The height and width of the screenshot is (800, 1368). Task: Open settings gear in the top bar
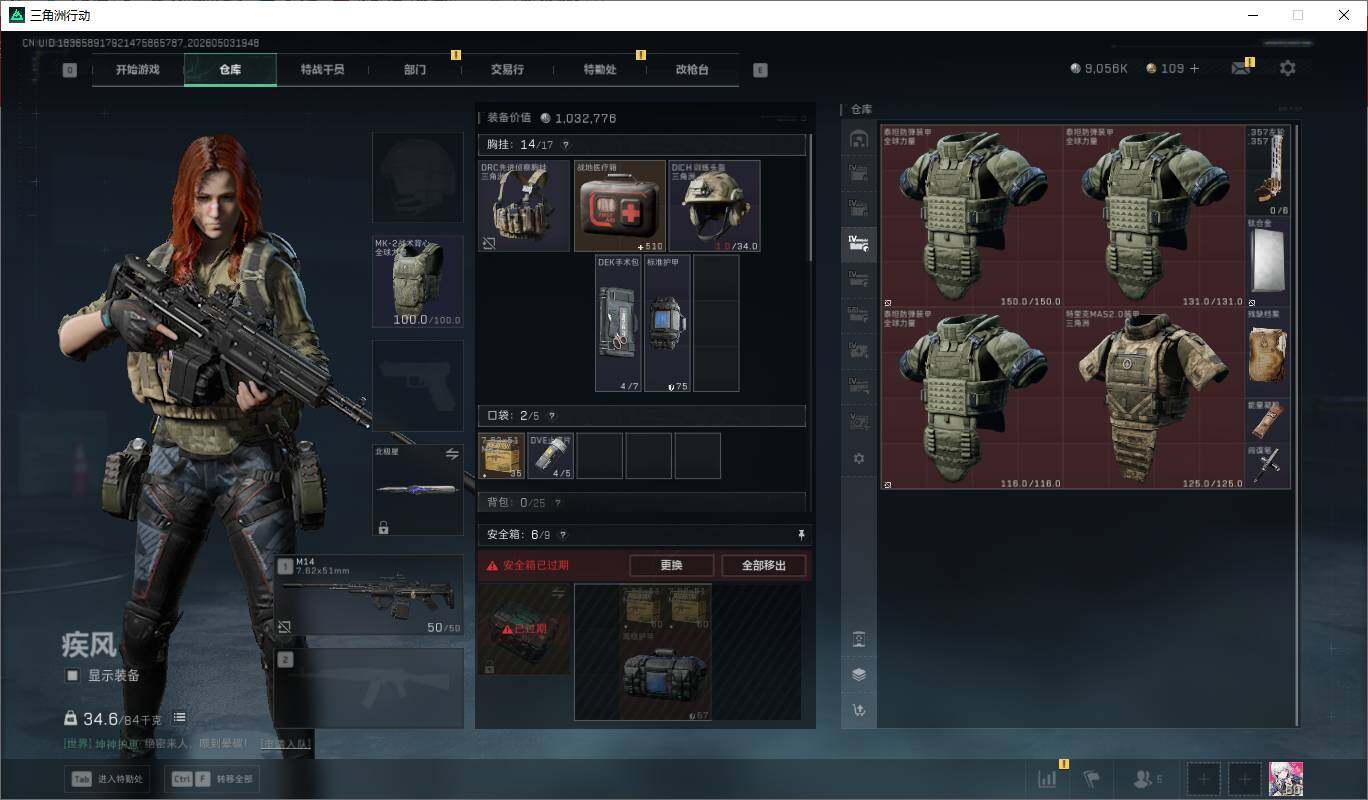[1288, 68]
